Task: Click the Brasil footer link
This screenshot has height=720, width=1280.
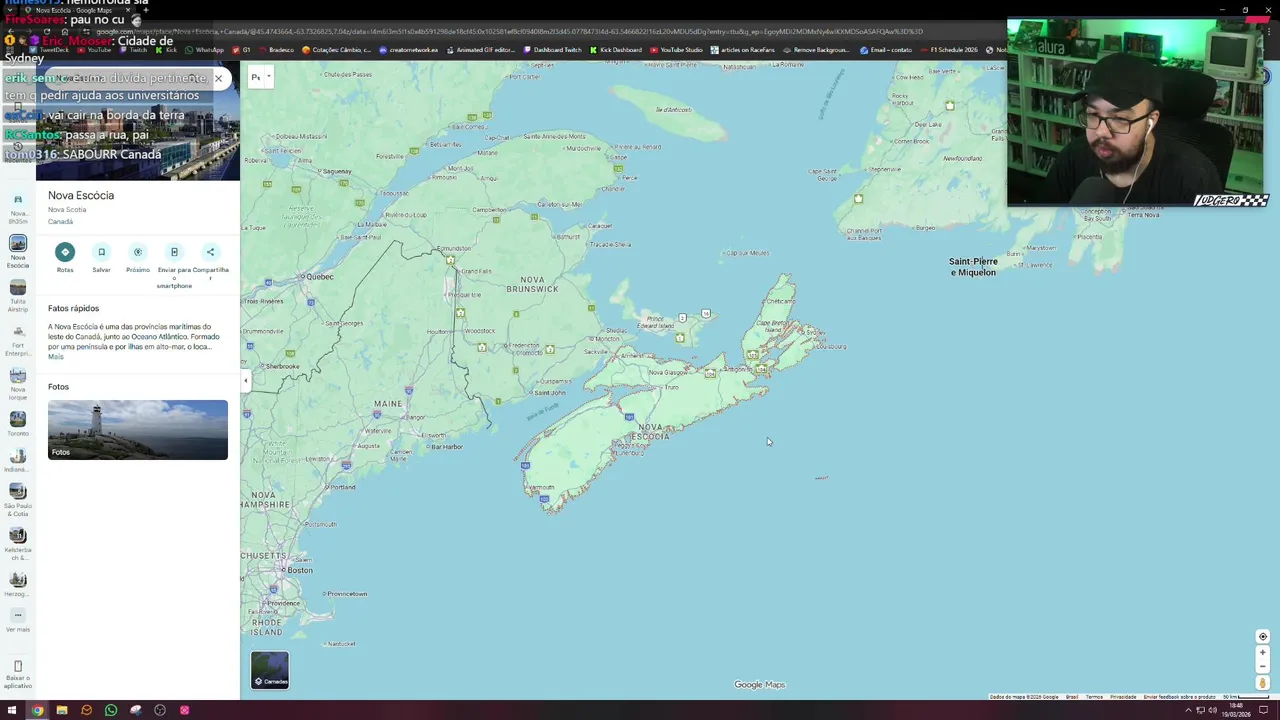Action: pyautogui.click(x=1071, y=697)
